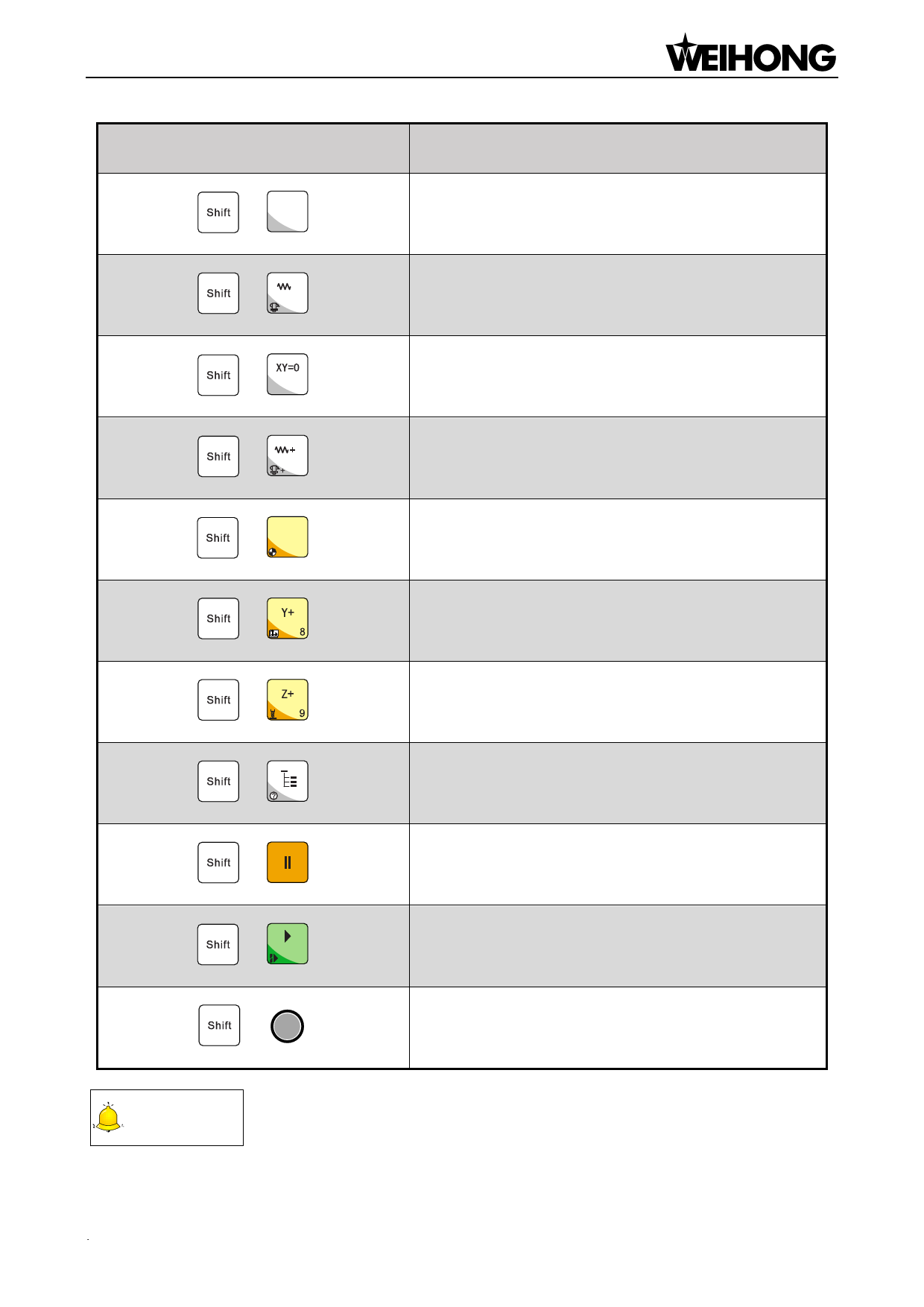Click the green play key
The image size is (924, 1307).
click(x=287, y=943)
